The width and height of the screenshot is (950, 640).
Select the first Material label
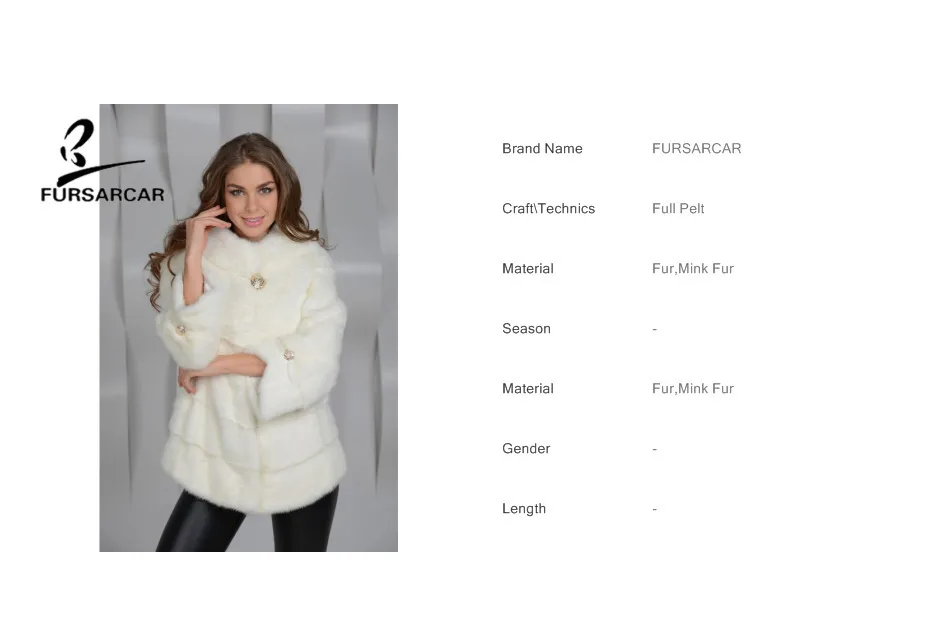pos(528,268)
